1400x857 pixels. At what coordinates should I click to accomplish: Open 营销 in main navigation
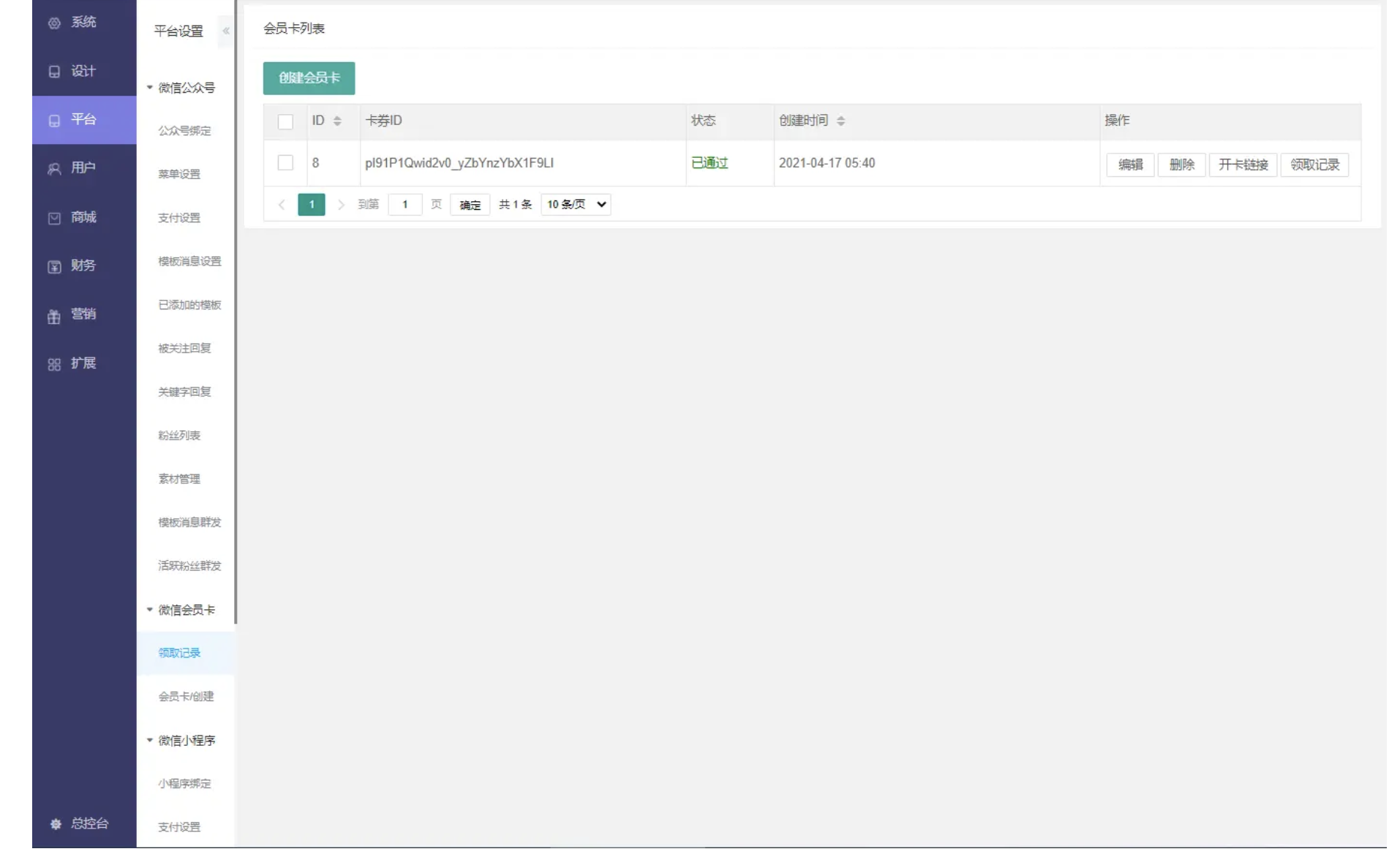pos(83,314)
